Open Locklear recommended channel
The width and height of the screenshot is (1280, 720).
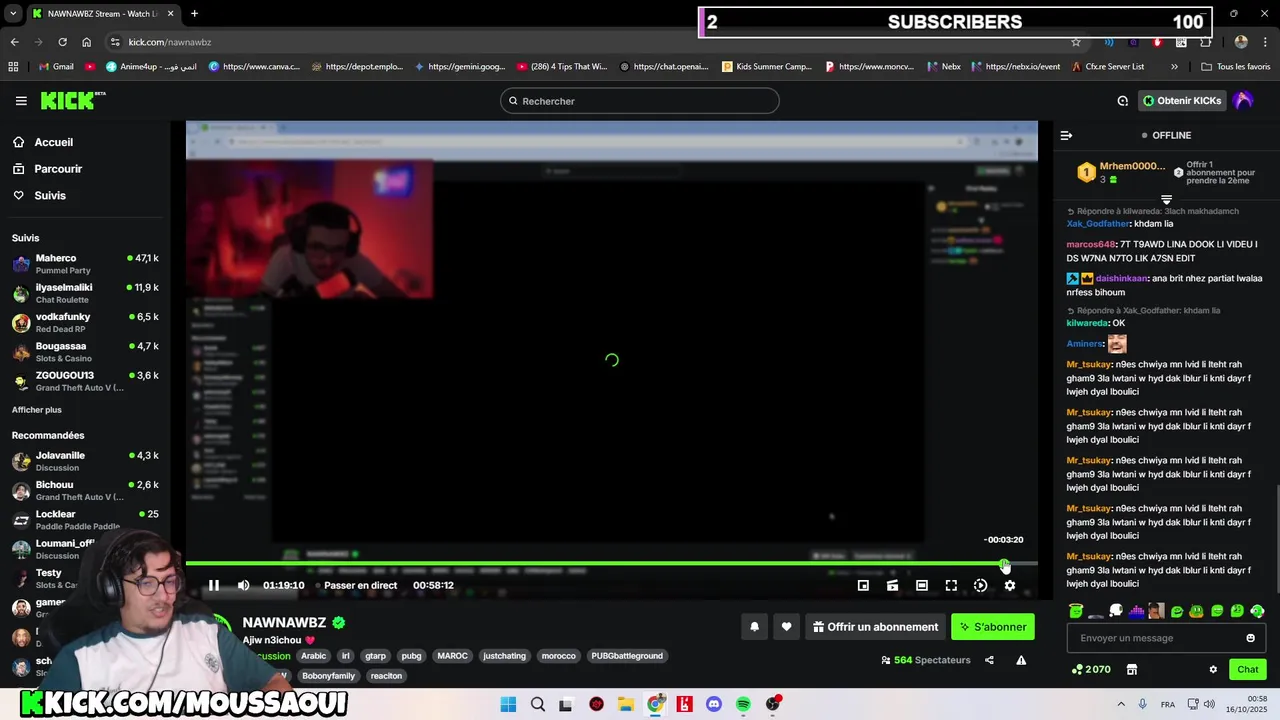85,519
